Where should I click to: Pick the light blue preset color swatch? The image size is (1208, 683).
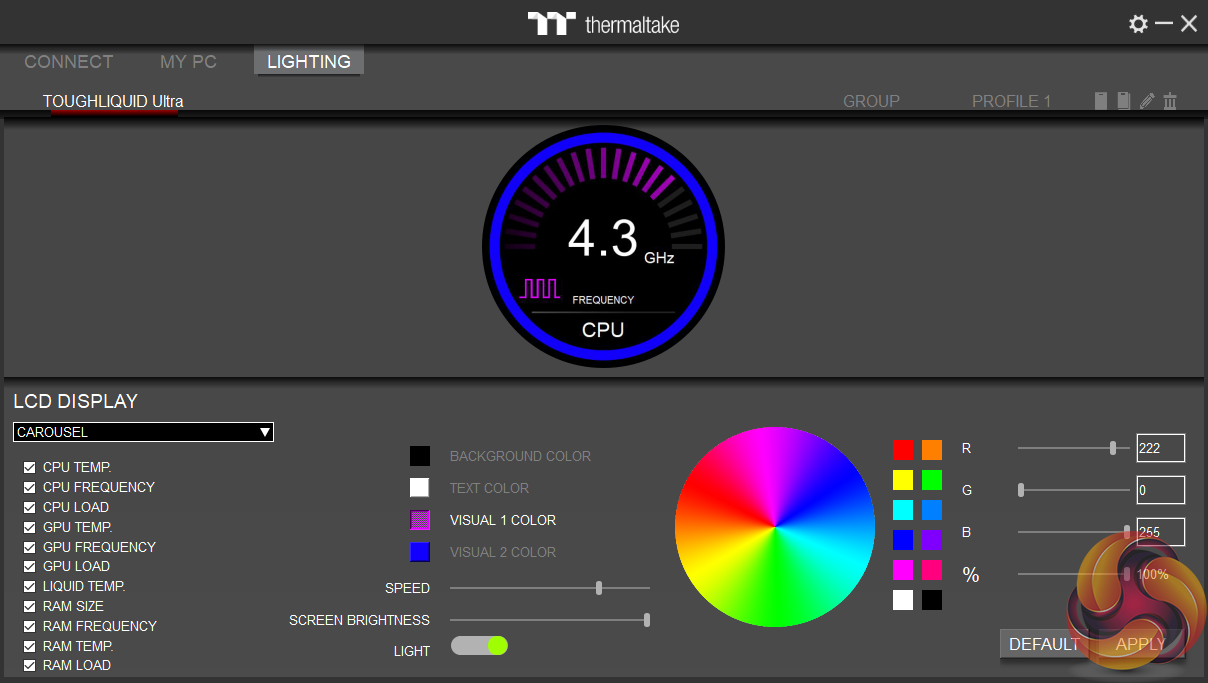pyautogui.click(x=932, y=510)
